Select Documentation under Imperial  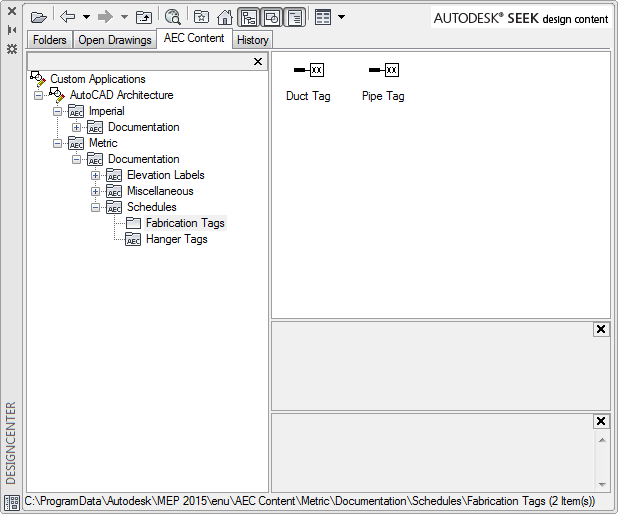coord(143,127)
